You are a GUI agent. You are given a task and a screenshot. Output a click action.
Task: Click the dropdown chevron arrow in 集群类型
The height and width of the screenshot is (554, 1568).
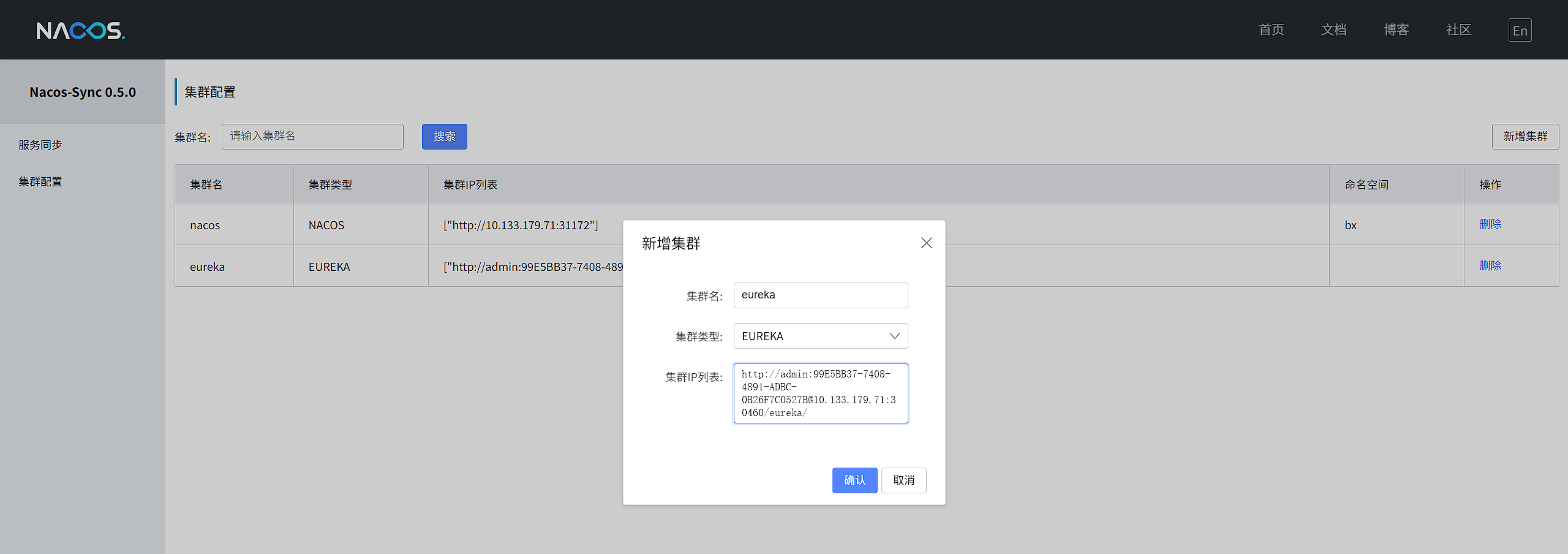[894, 336]
